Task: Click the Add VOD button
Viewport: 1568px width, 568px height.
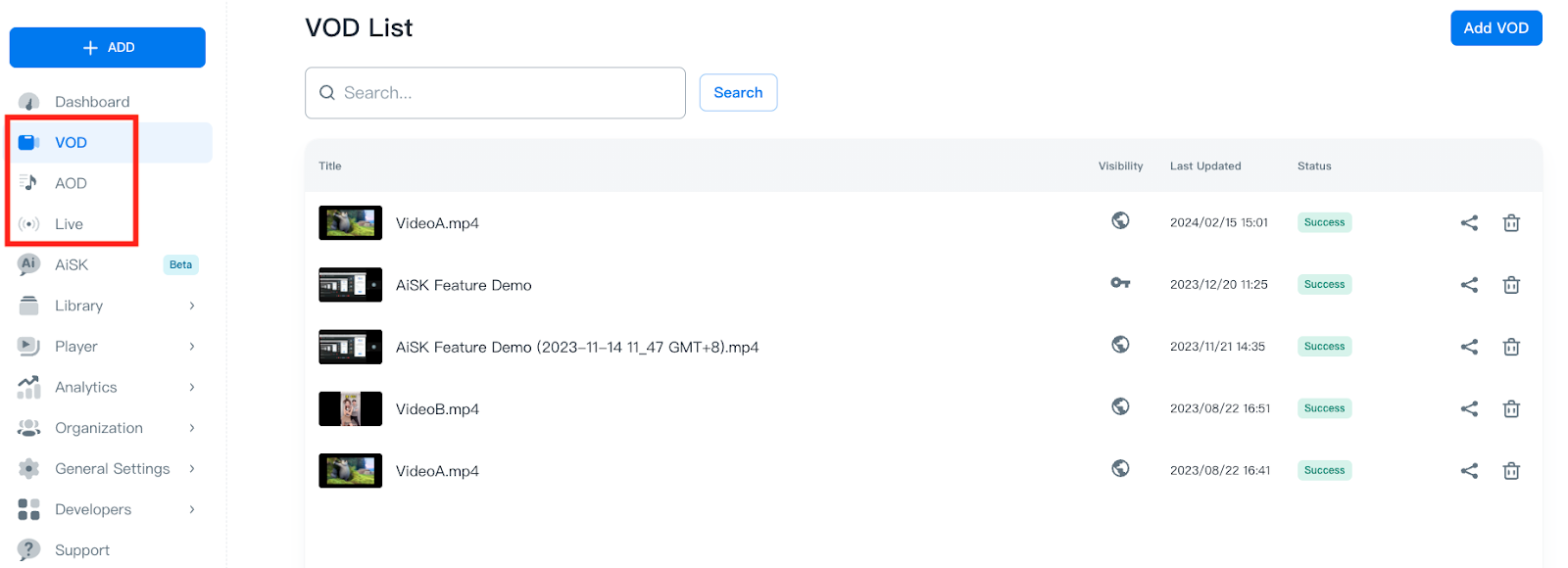Action: (x=1495, y=28)
